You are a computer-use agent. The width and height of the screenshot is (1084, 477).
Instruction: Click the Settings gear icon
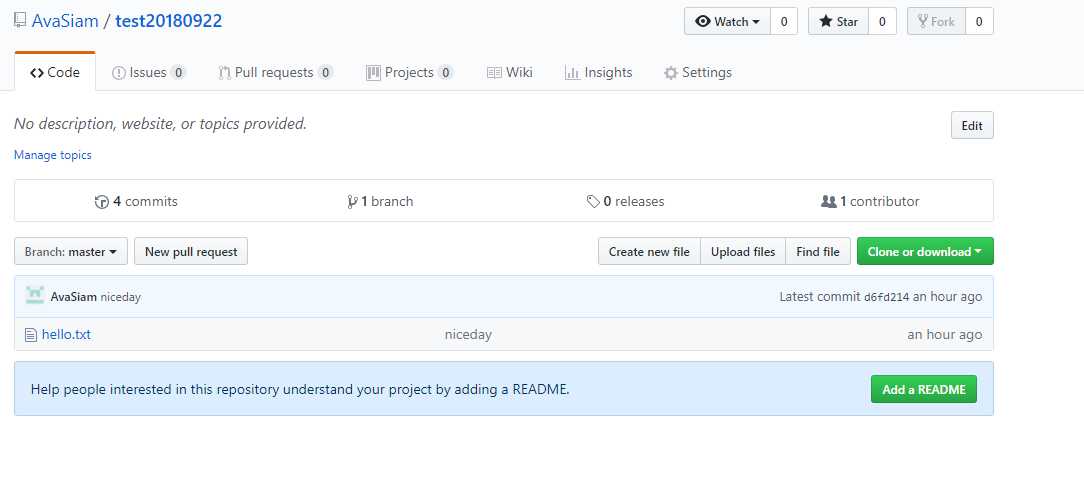pos(671,73)
